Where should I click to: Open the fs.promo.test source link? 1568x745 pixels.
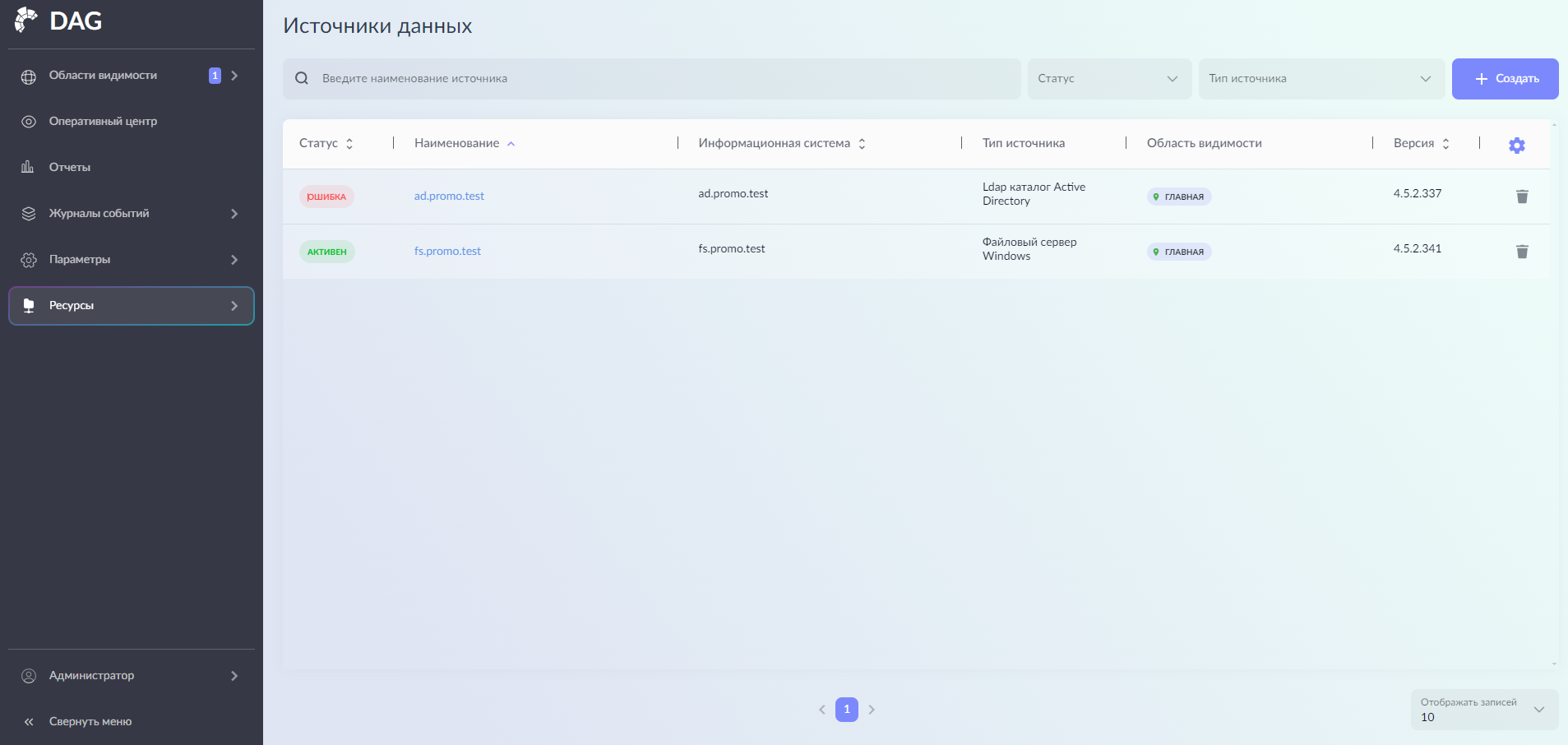(x=447, y=251)
